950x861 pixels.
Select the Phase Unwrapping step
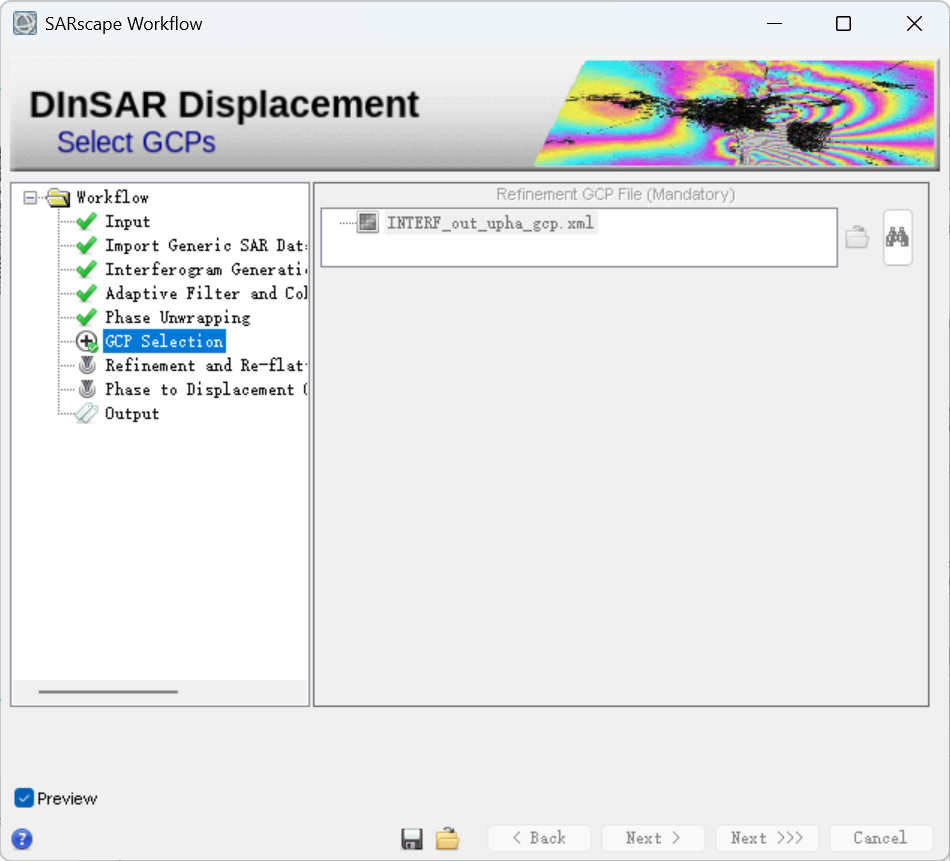[178, 317]
